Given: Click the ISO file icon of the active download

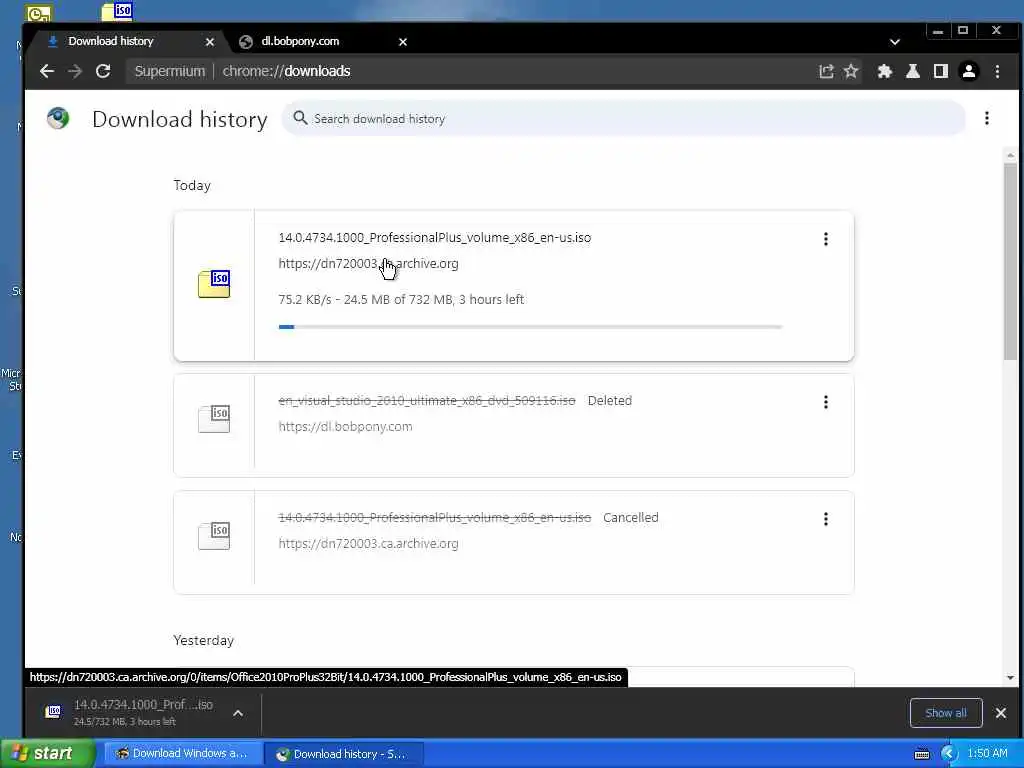Looking at the screenshot, I should pos(214,284).
